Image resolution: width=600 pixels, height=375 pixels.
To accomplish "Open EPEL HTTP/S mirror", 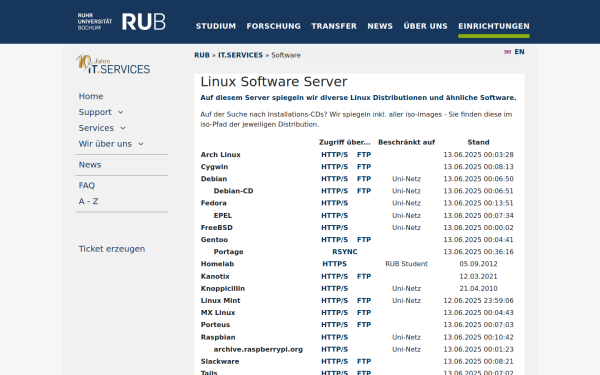I will pos(334,215).
